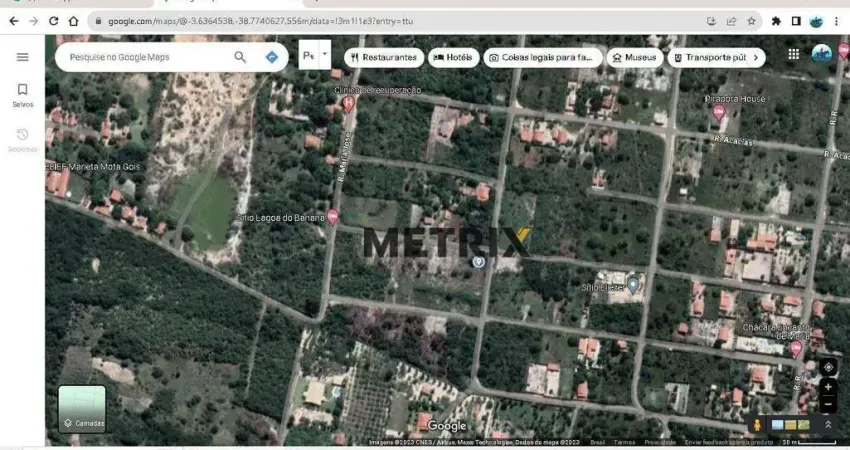Viewport: 850px width, 450px height.
Task: Select the first imagery thumbnail in strip
Action: (x=777, y=425)
